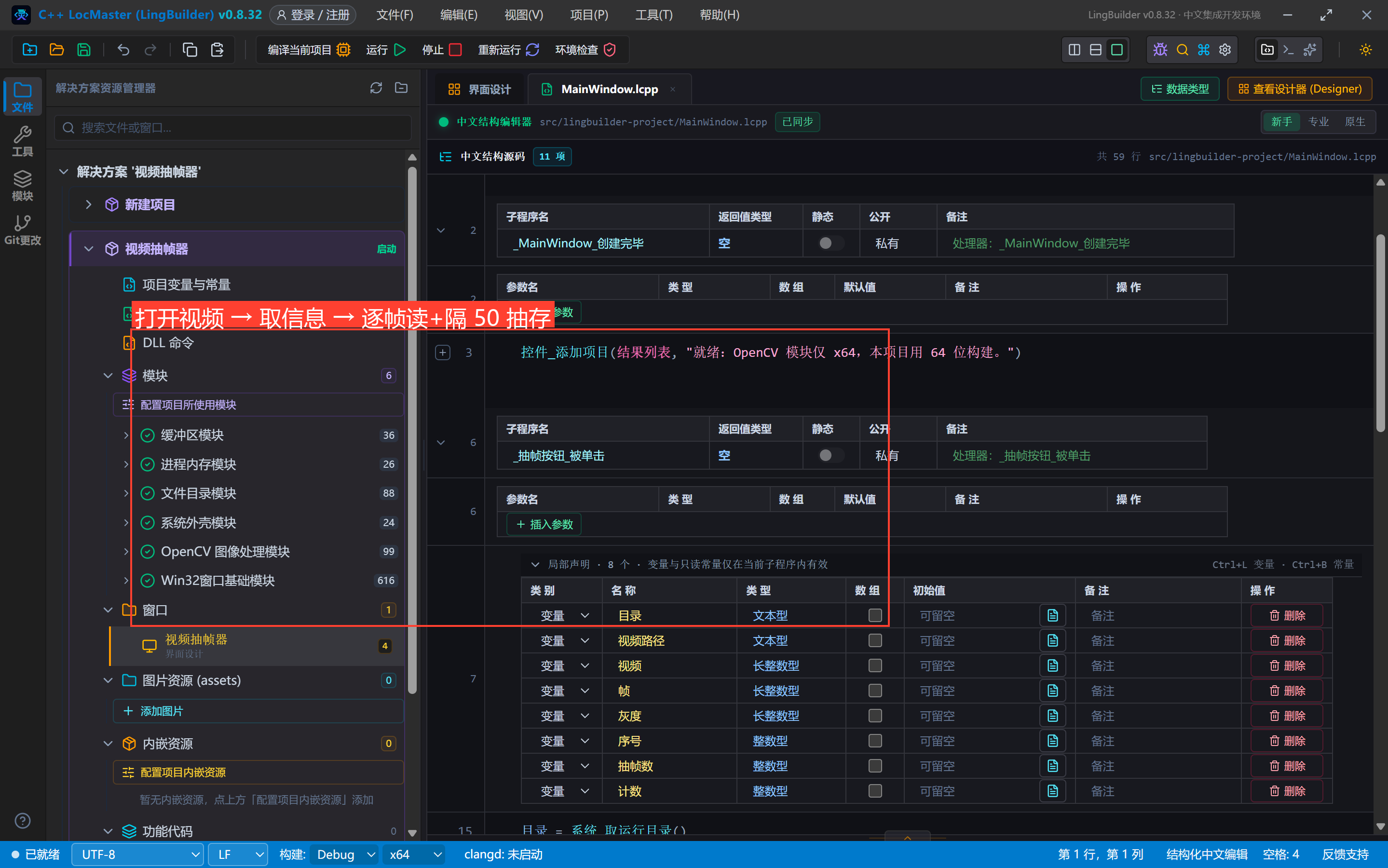Click the editor vertical scrollbar
The height and width of the screenshot is (868, 1388).
point(1381,333)
